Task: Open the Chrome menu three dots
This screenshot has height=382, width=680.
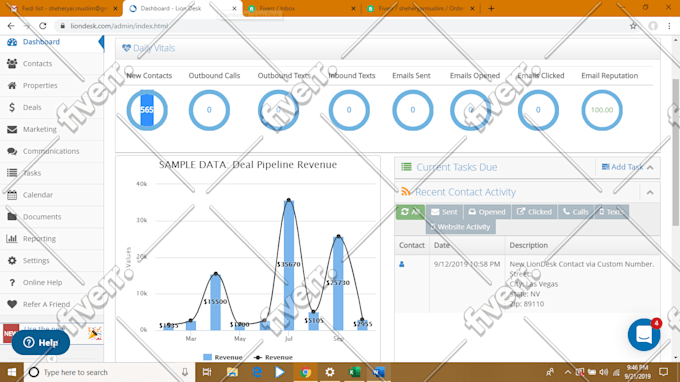Action: point(670,26)
